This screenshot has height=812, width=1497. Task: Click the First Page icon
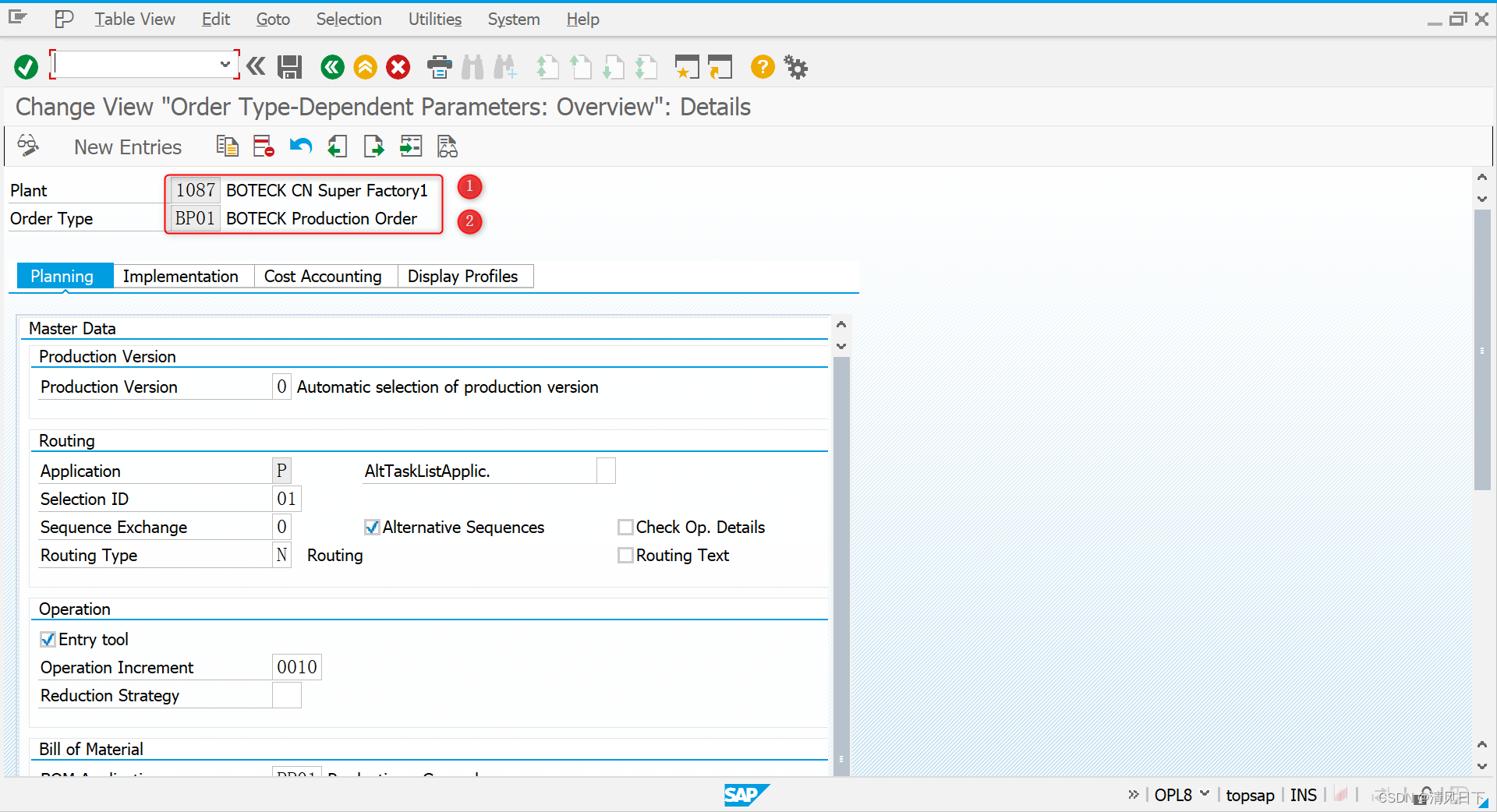pos(547,67)
